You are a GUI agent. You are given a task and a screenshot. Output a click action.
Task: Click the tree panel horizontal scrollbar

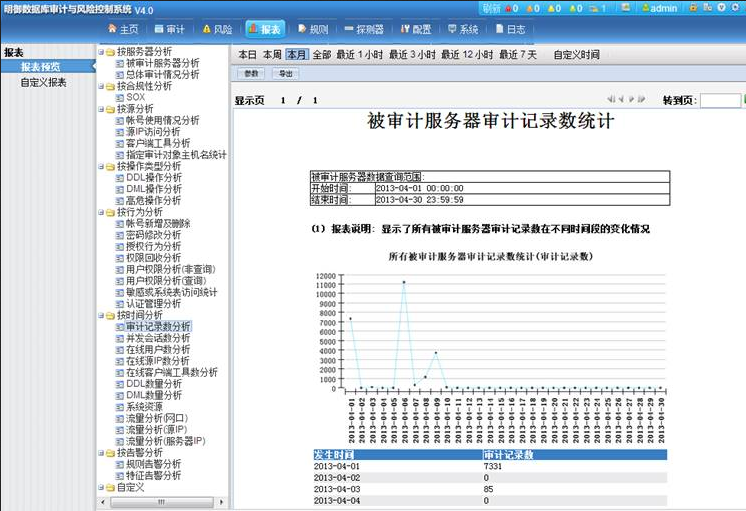click(162, 502)
